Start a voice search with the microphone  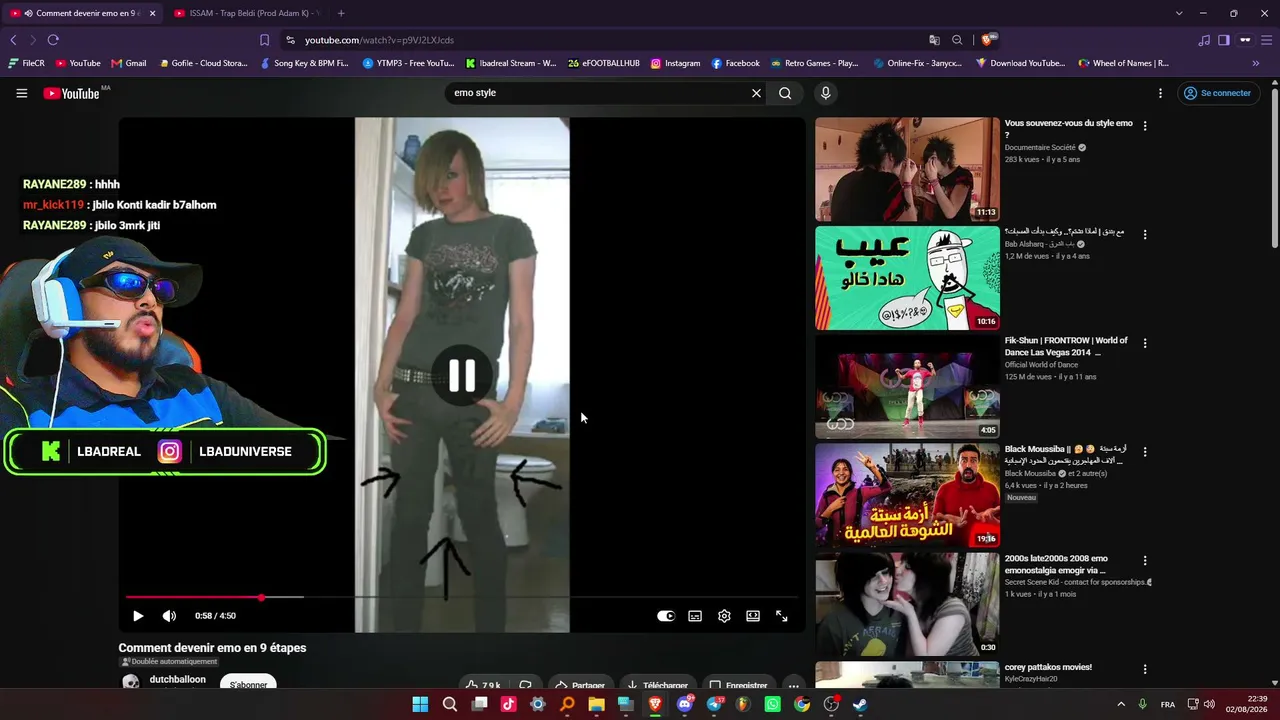pos(825,93)
